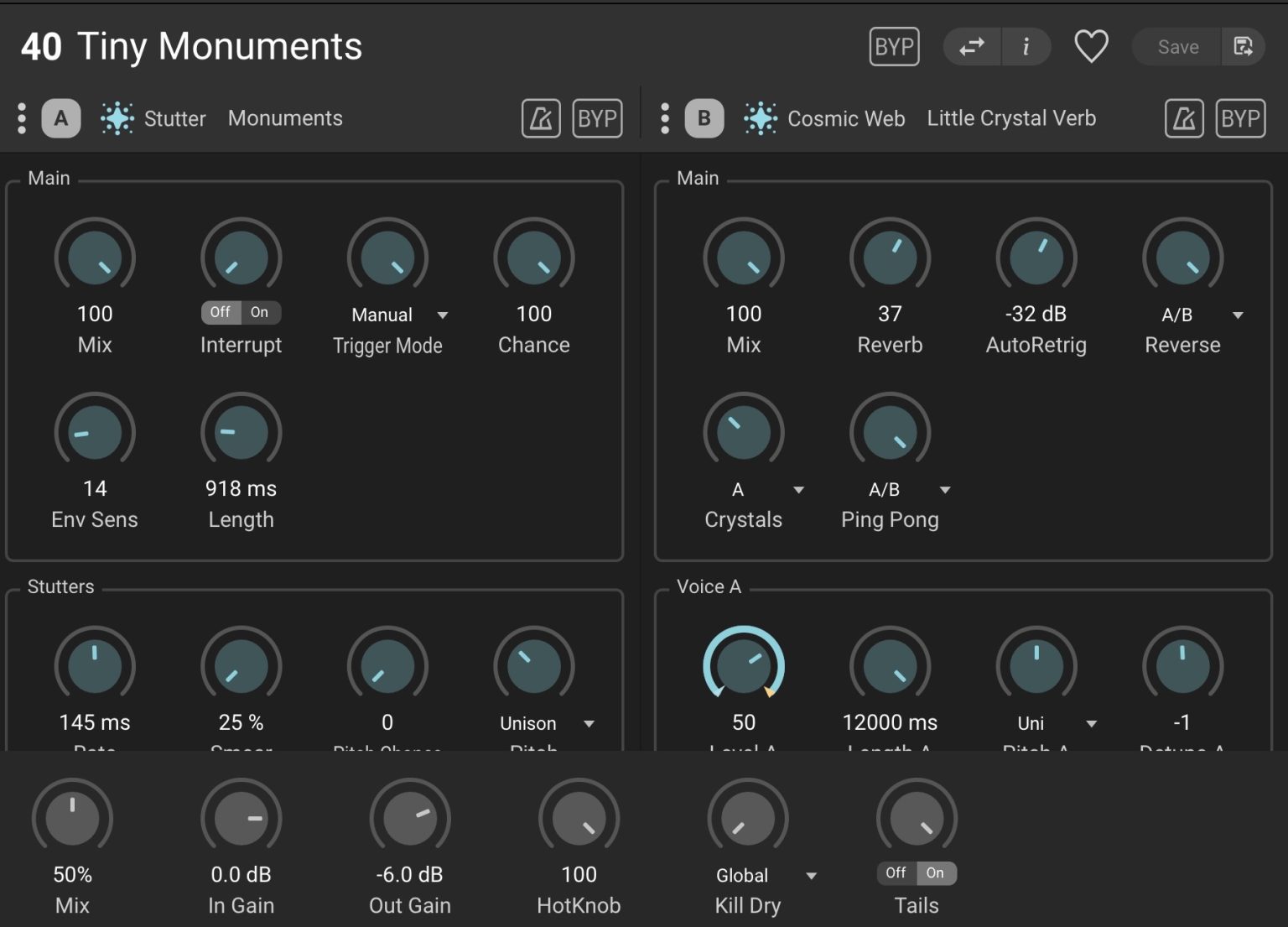Bypass slot A with its BYP button
1288x927 pixels.
tap(597, 118)
